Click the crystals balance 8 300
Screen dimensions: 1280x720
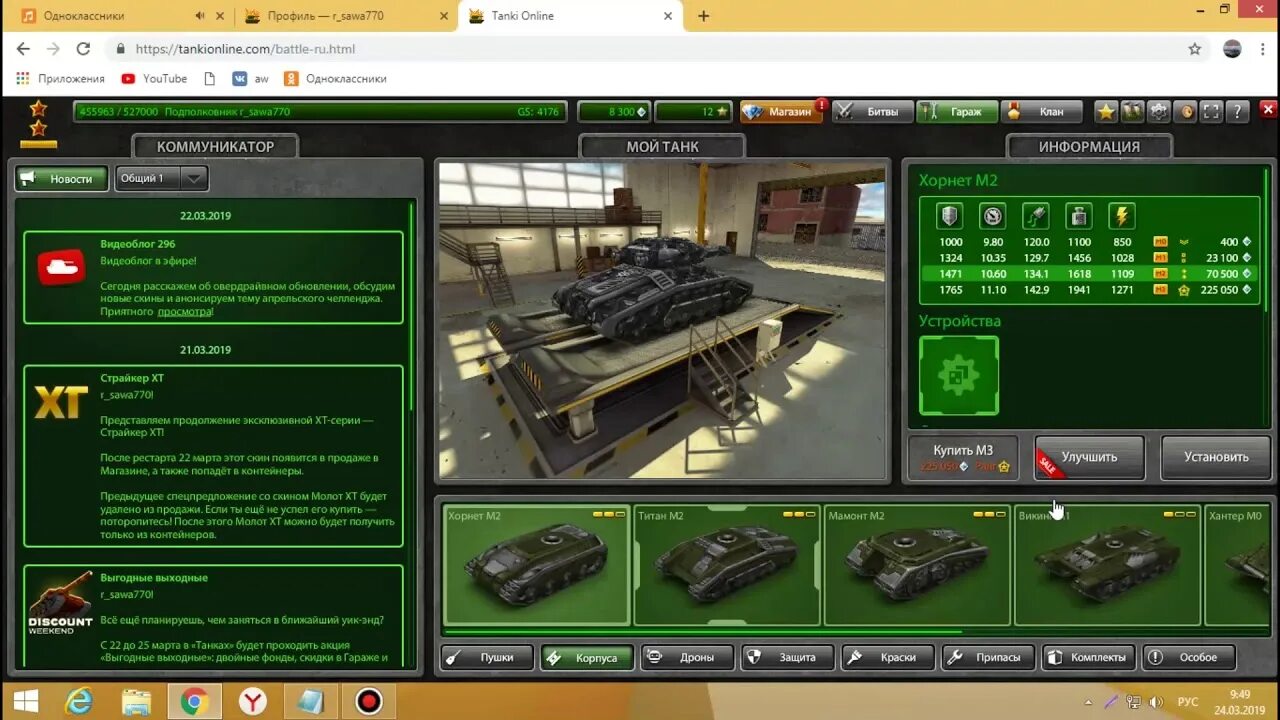tap(614, 111)
